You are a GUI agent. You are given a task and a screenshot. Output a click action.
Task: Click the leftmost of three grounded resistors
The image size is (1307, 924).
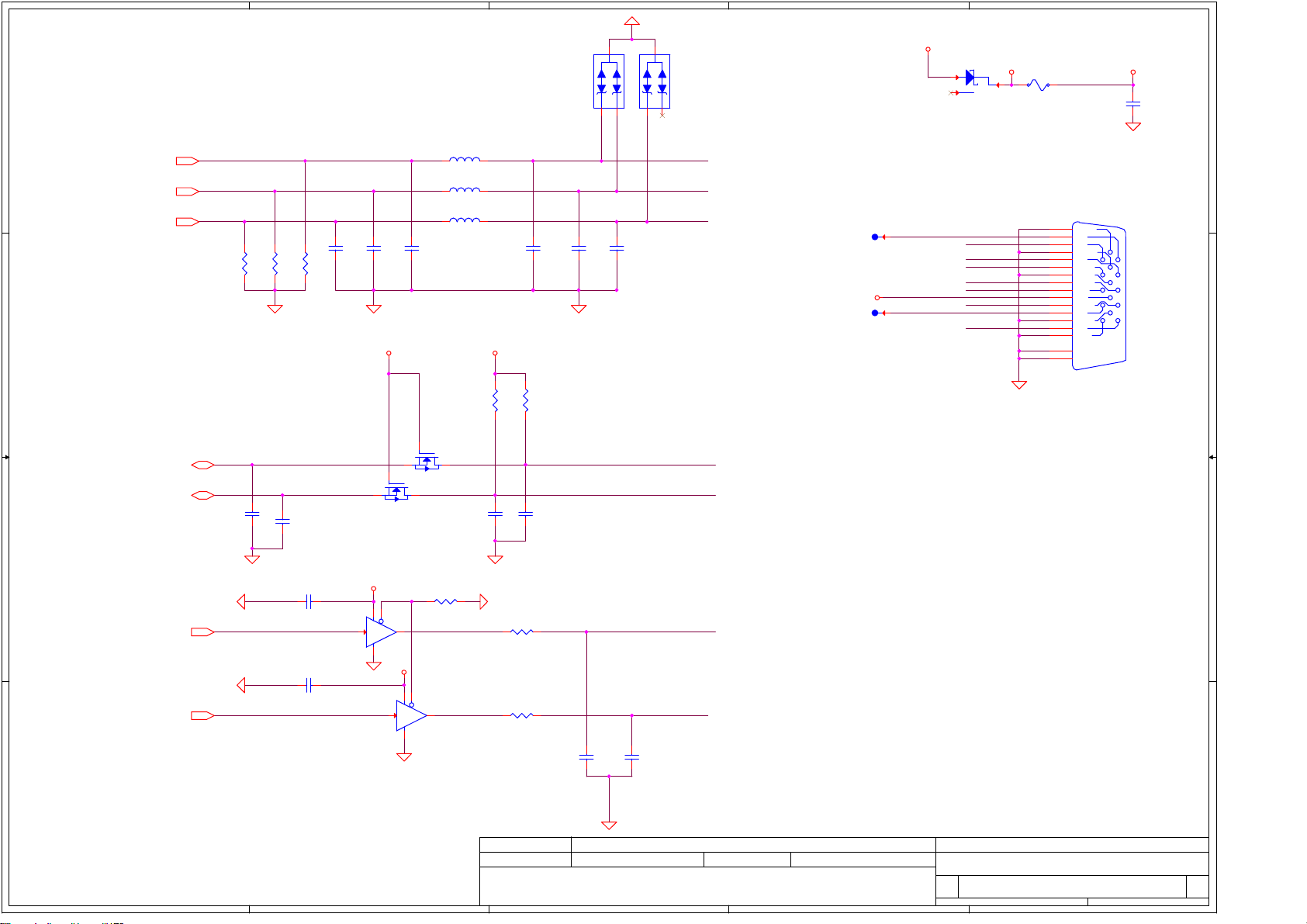pyautogui.click(x=244, y=264)
